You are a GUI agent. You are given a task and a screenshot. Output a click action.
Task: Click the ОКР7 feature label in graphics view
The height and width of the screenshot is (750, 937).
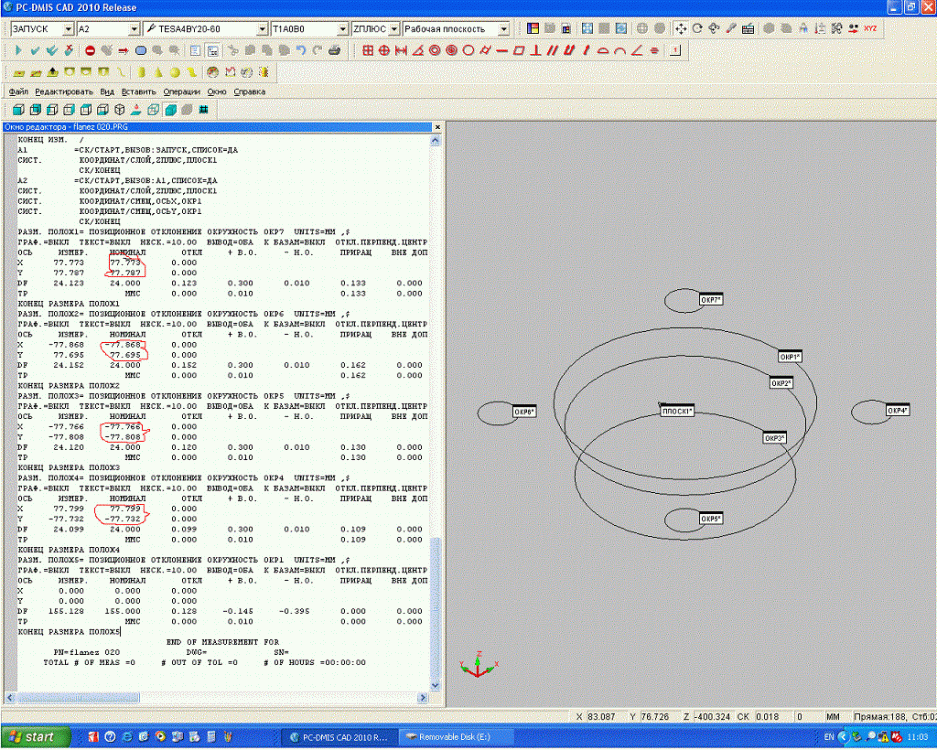711,300
